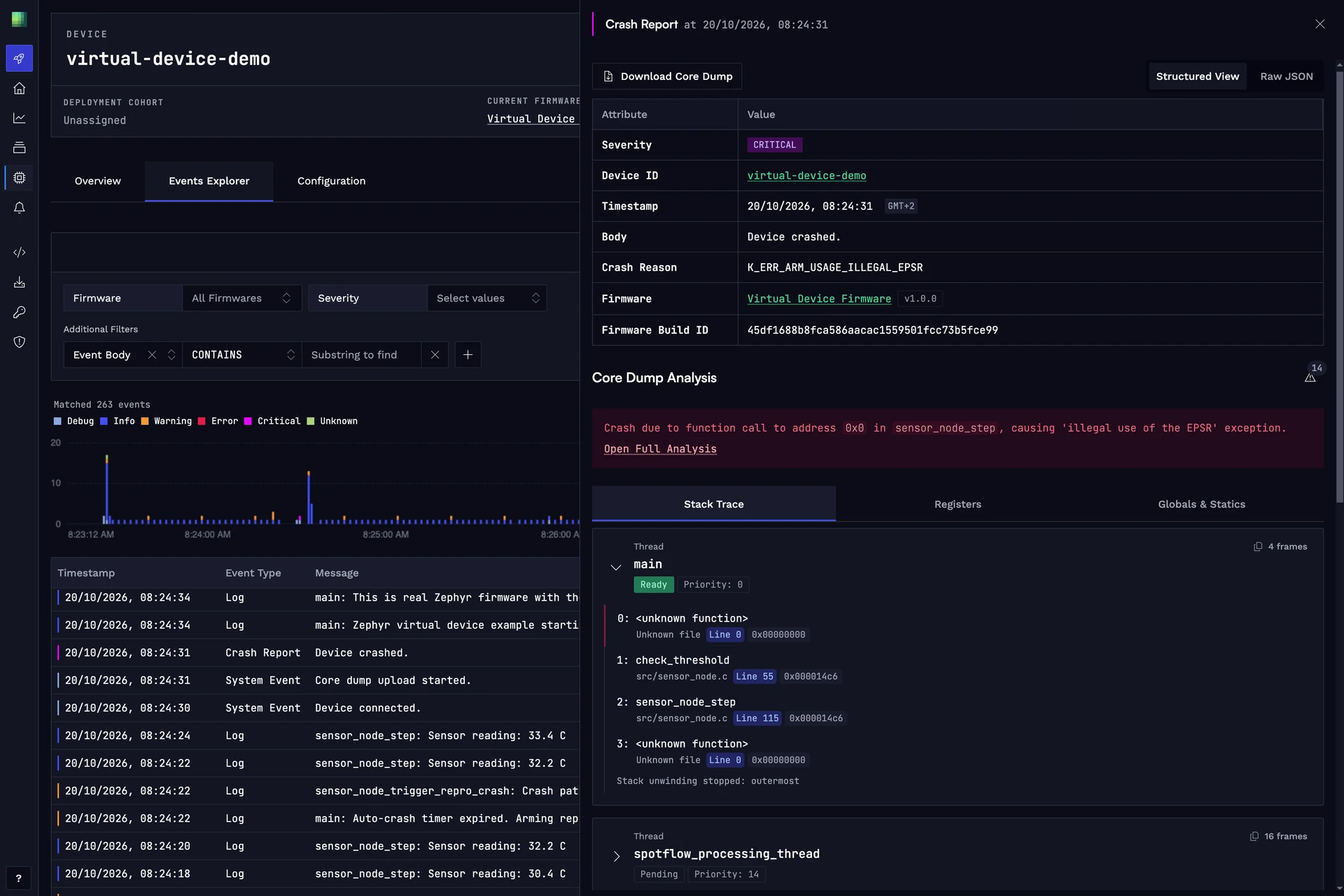Viewport: 1344px width, 896px height.
Task: Select the devices chip sidebar icon
Action: pos(19,178)
